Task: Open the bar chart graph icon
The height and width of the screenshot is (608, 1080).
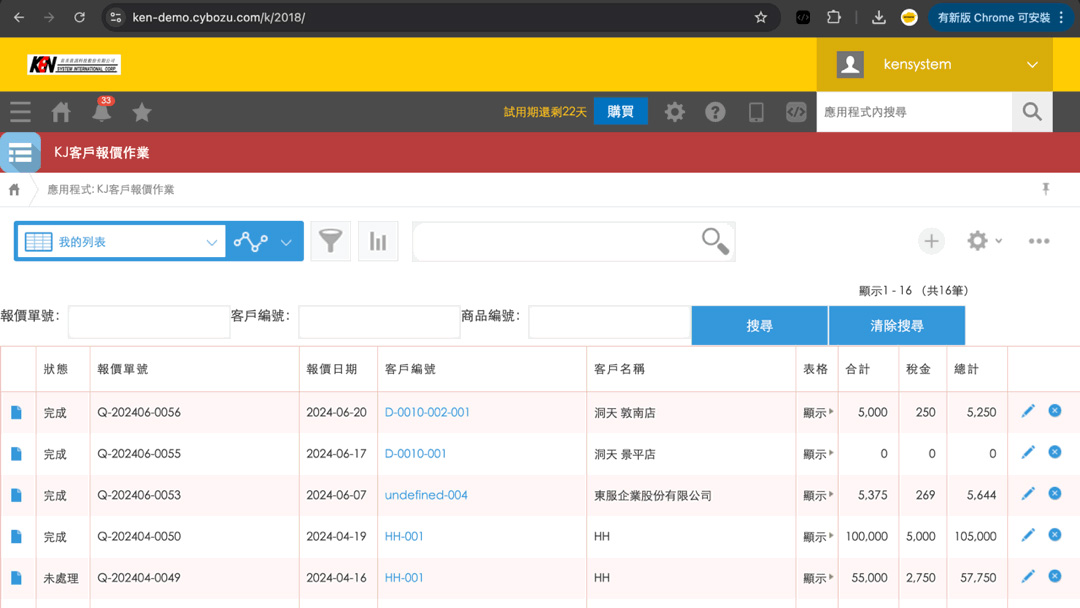Action: coord(378,241)
